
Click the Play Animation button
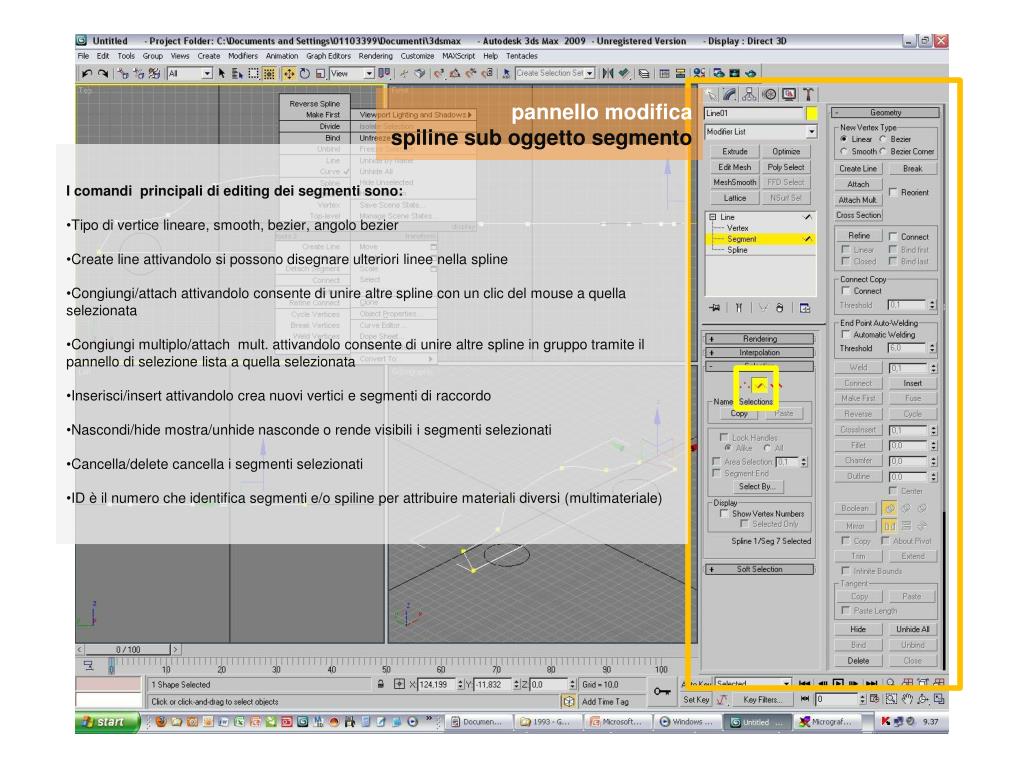tap(839, 683)
